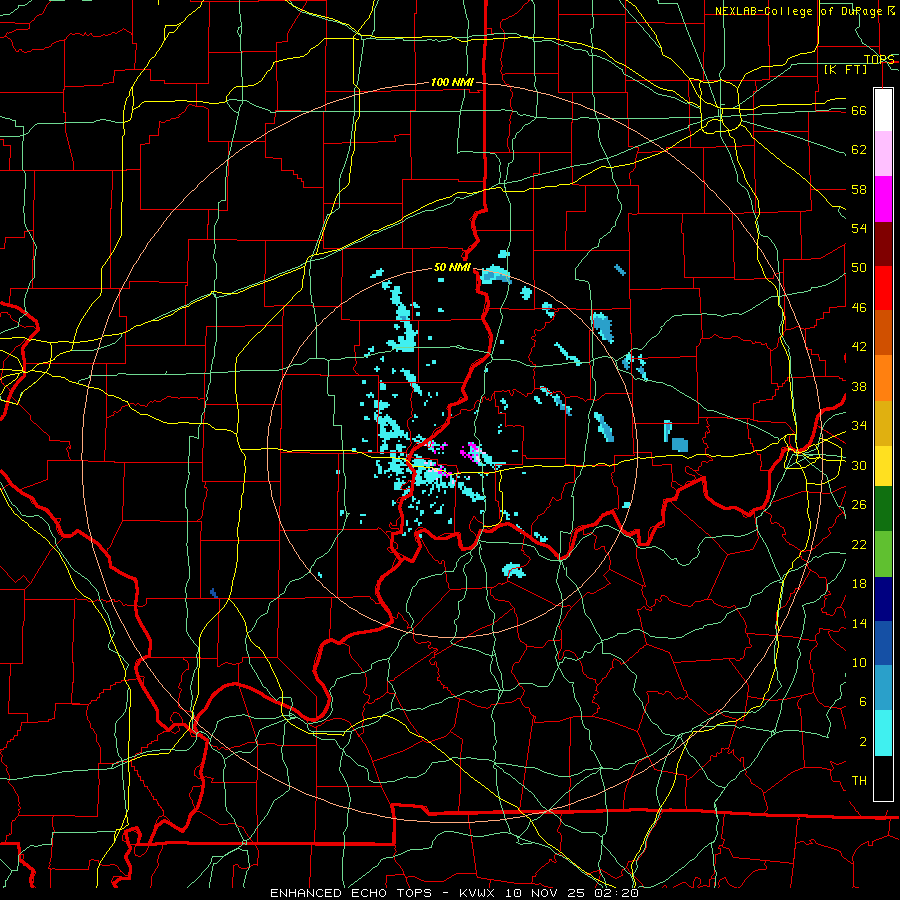Click the 50 NMI range ring label
This screenshot has height=900, width=900.
pos(452,267)
